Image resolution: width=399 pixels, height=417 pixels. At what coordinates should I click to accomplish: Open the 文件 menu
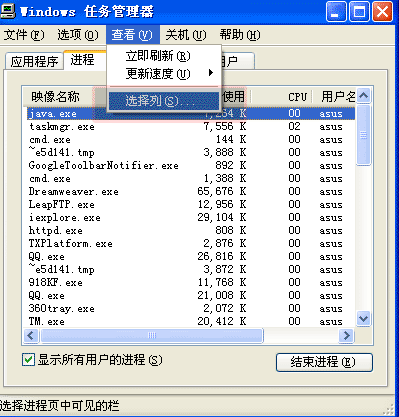[x=24, y=35]
